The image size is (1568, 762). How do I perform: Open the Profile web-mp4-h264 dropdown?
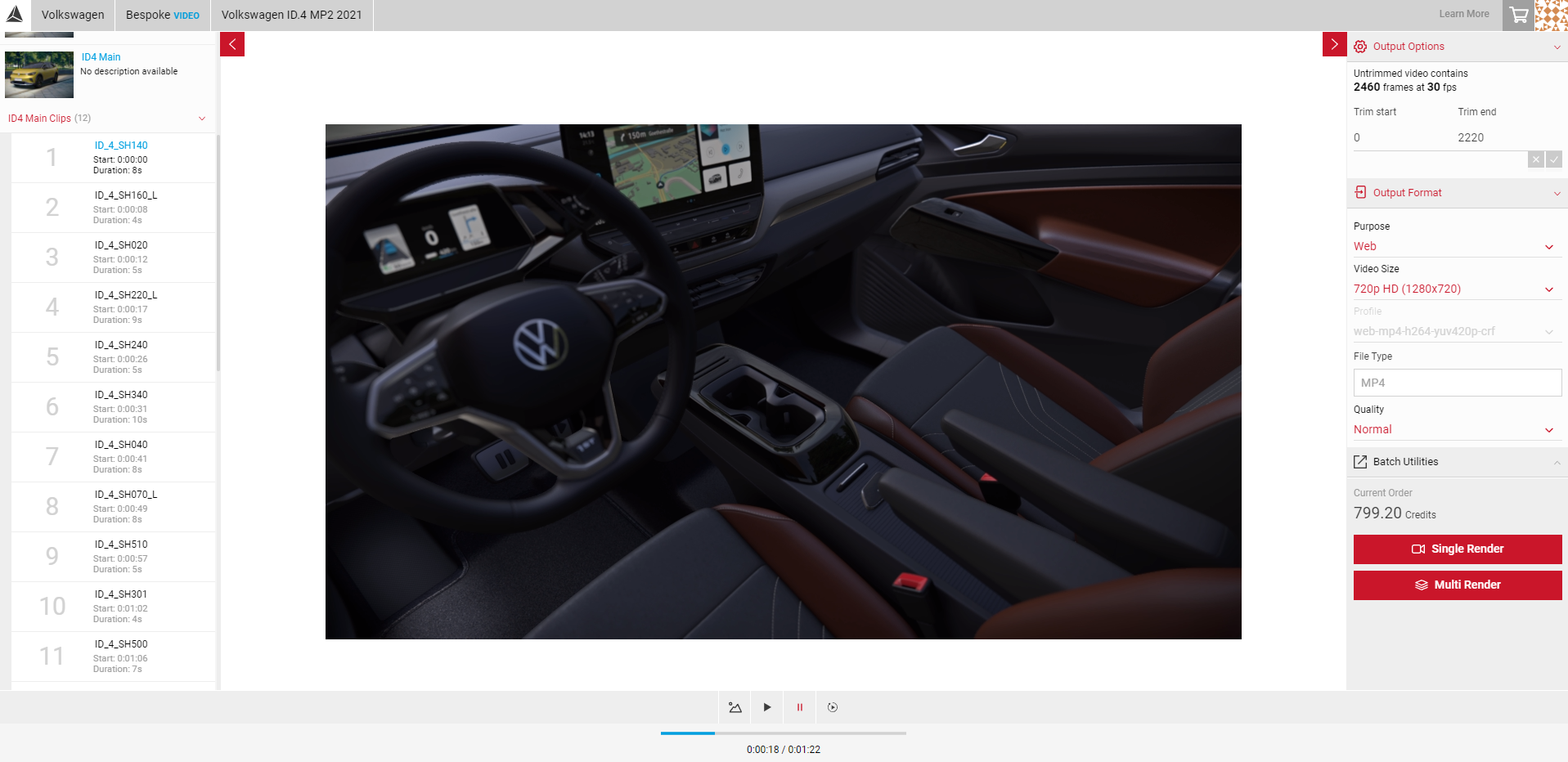pyautogui.click(x=1457, y=331)
